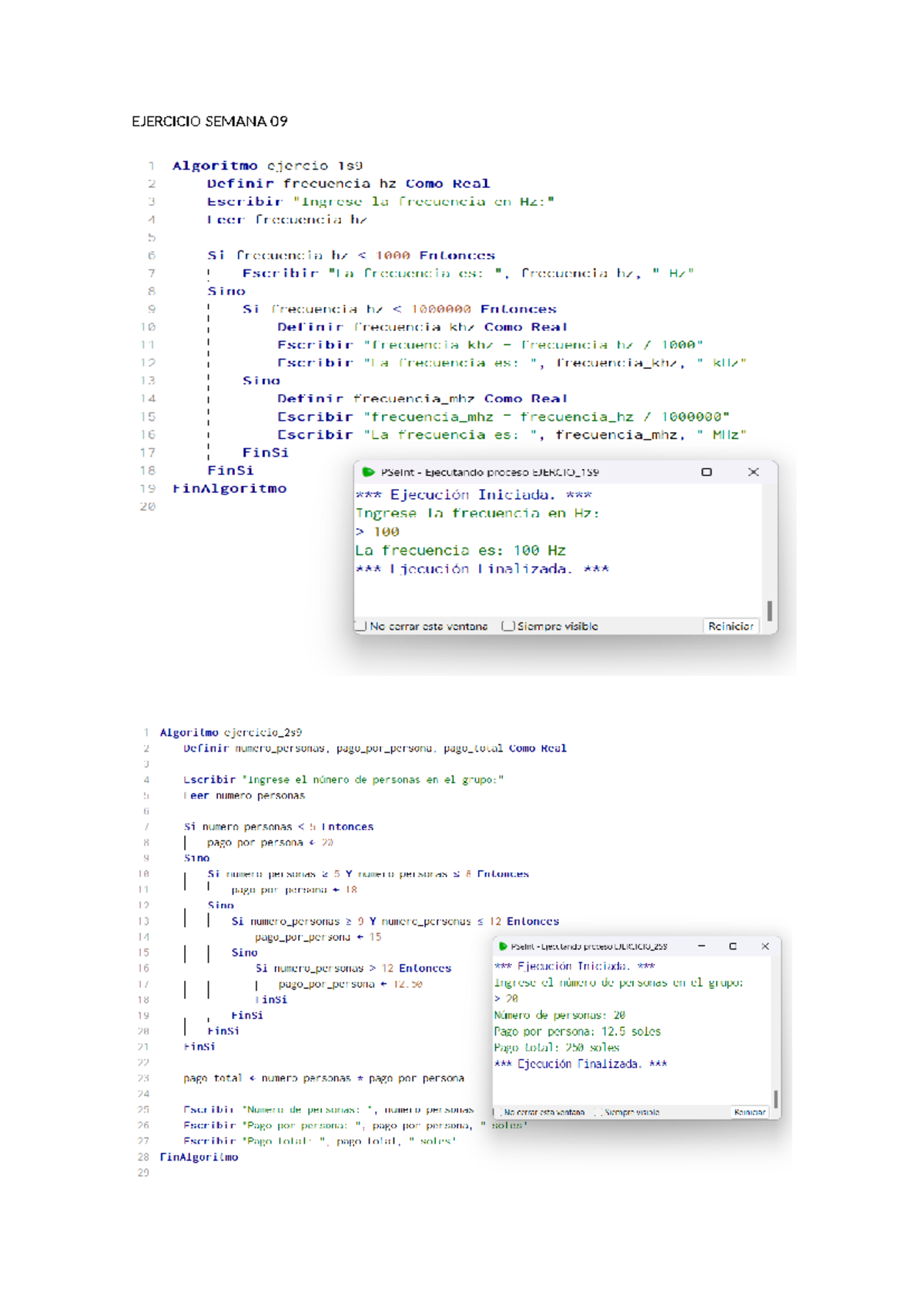This screenshot has width=924, height=1306.
Task: Toggle 'Siempre visible' in frequency window
Action: [x=507, y=626]
